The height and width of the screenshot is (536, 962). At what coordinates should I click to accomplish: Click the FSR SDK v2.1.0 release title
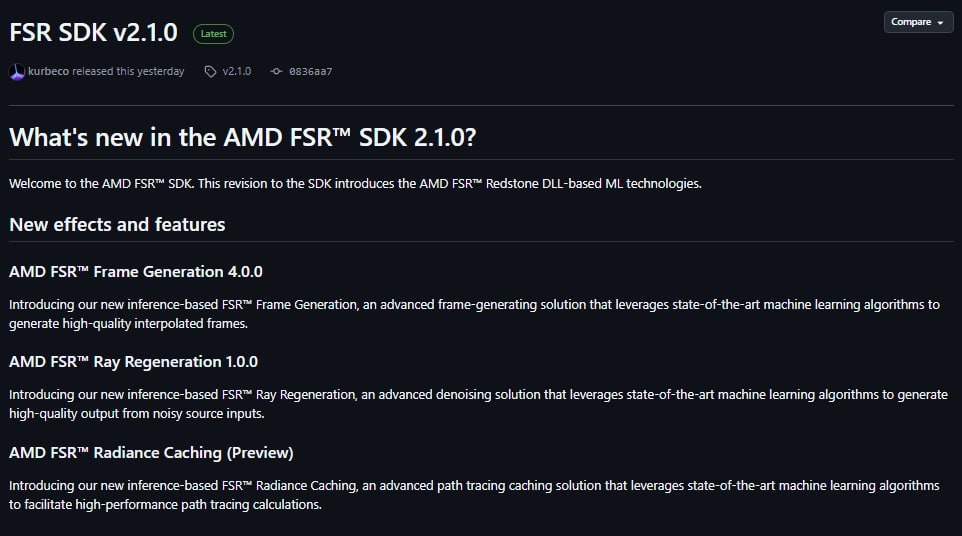tap(94, 33)
